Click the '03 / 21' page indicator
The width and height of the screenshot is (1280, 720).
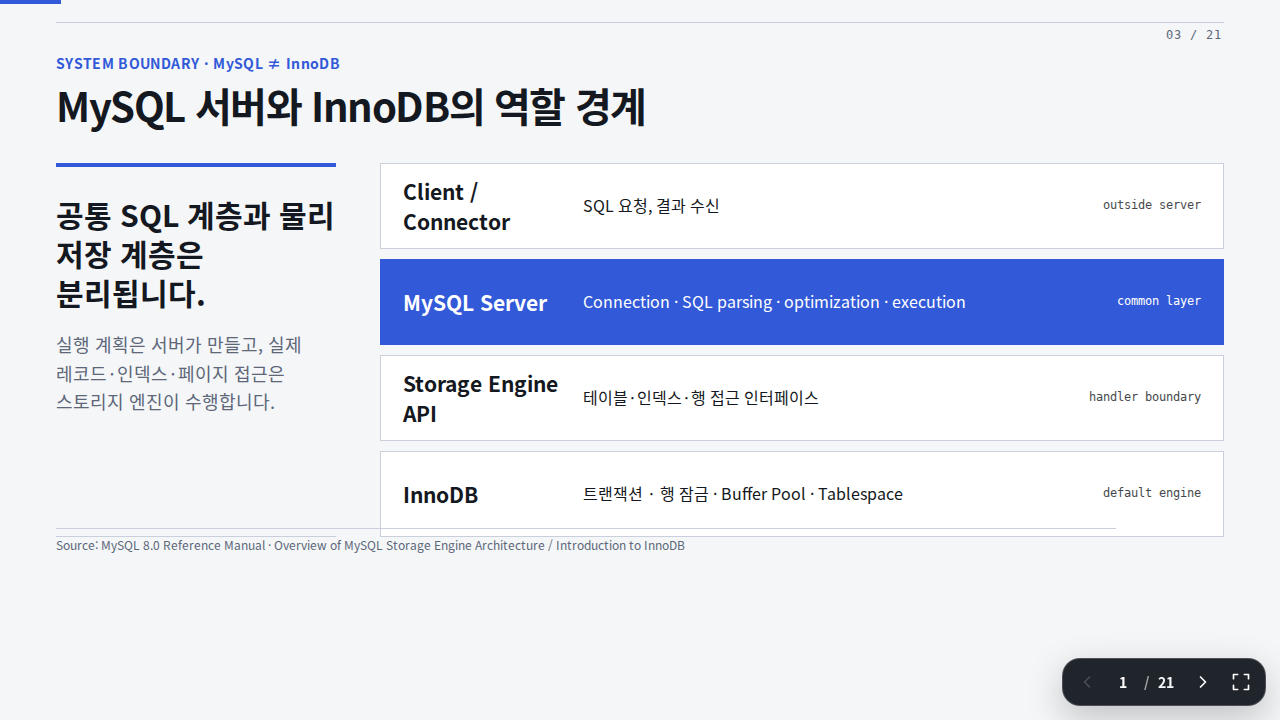pos(1193,35)
